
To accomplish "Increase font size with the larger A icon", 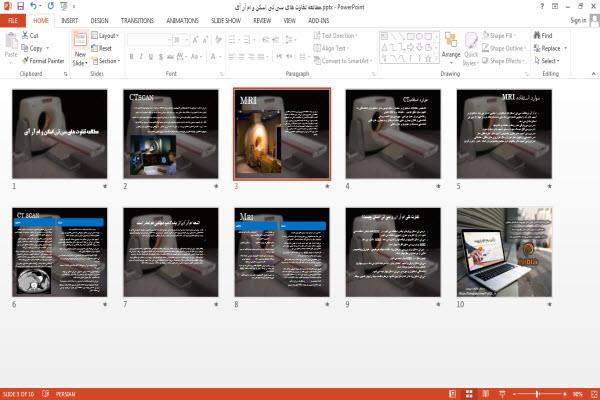I will [196, 40].
